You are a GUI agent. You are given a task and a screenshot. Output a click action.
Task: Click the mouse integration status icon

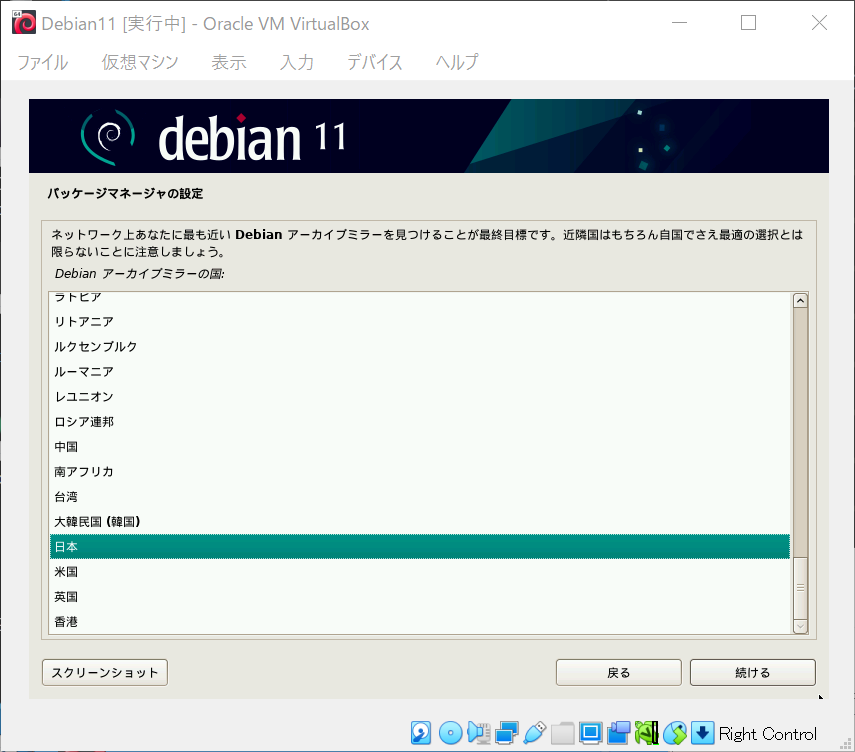675,733
